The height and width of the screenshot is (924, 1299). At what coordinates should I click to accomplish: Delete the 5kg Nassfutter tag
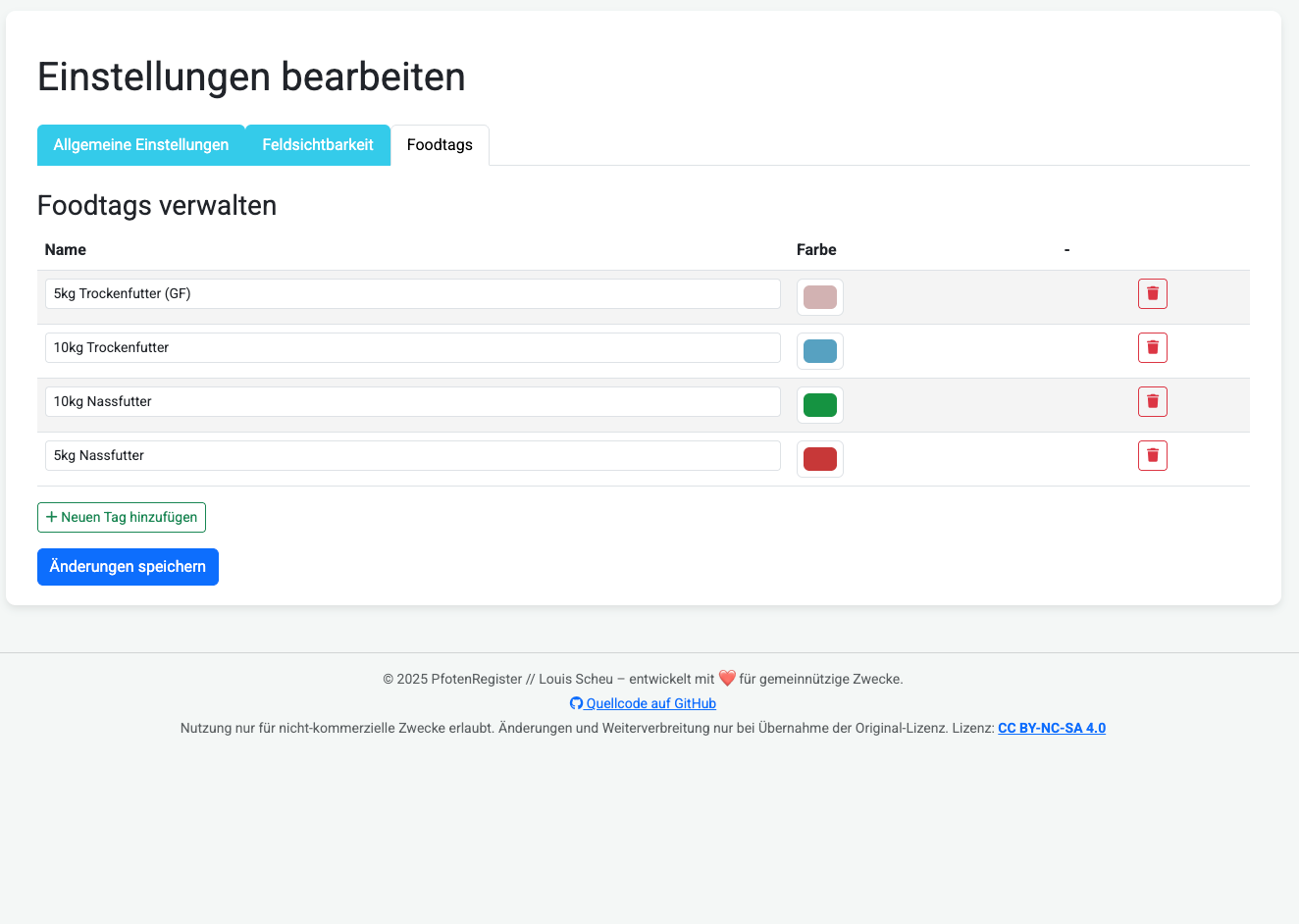[1153, 455]
